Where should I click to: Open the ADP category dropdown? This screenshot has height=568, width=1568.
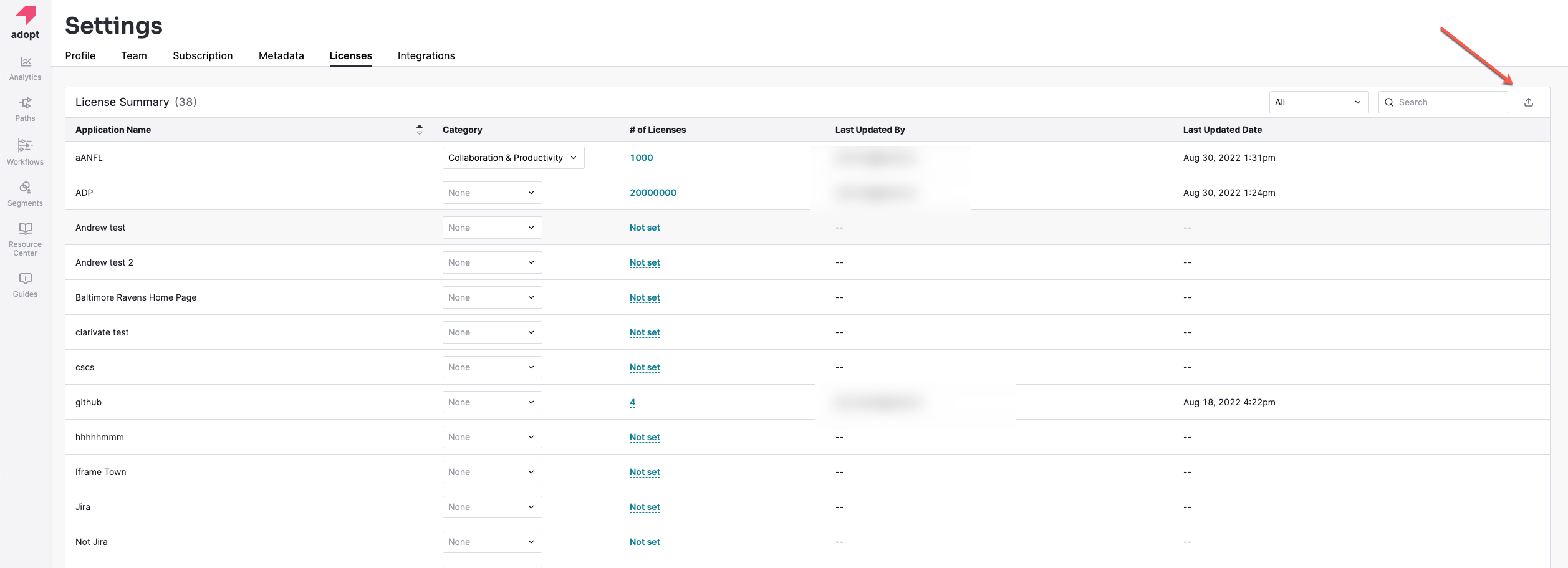(493, 193)
